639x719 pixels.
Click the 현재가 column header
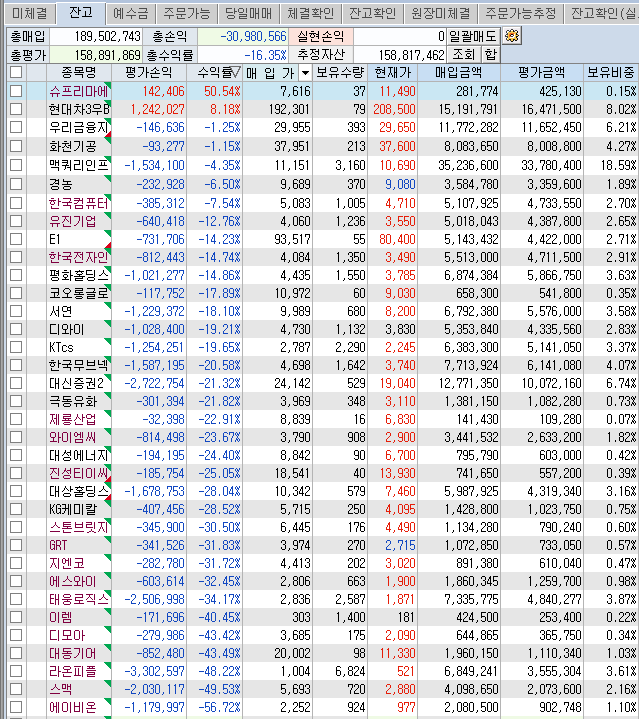click(392, 73)
